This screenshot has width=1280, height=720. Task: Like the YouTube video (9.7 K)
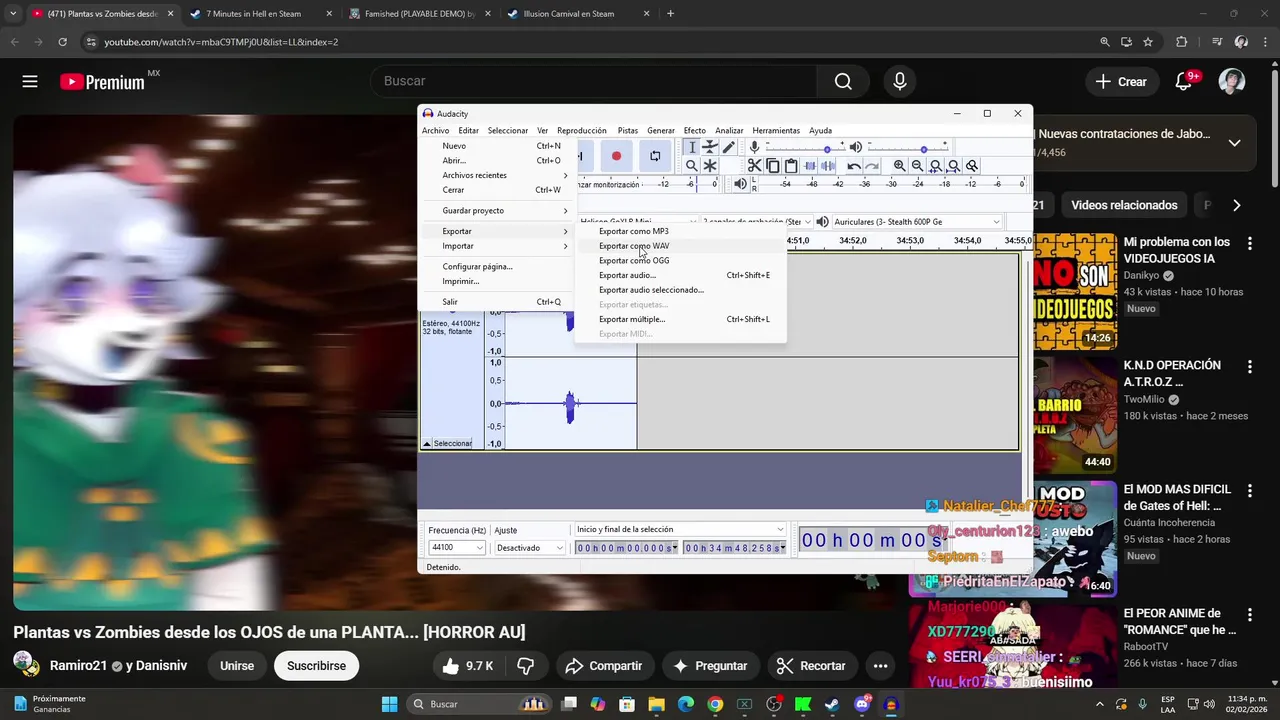(467, 666)
